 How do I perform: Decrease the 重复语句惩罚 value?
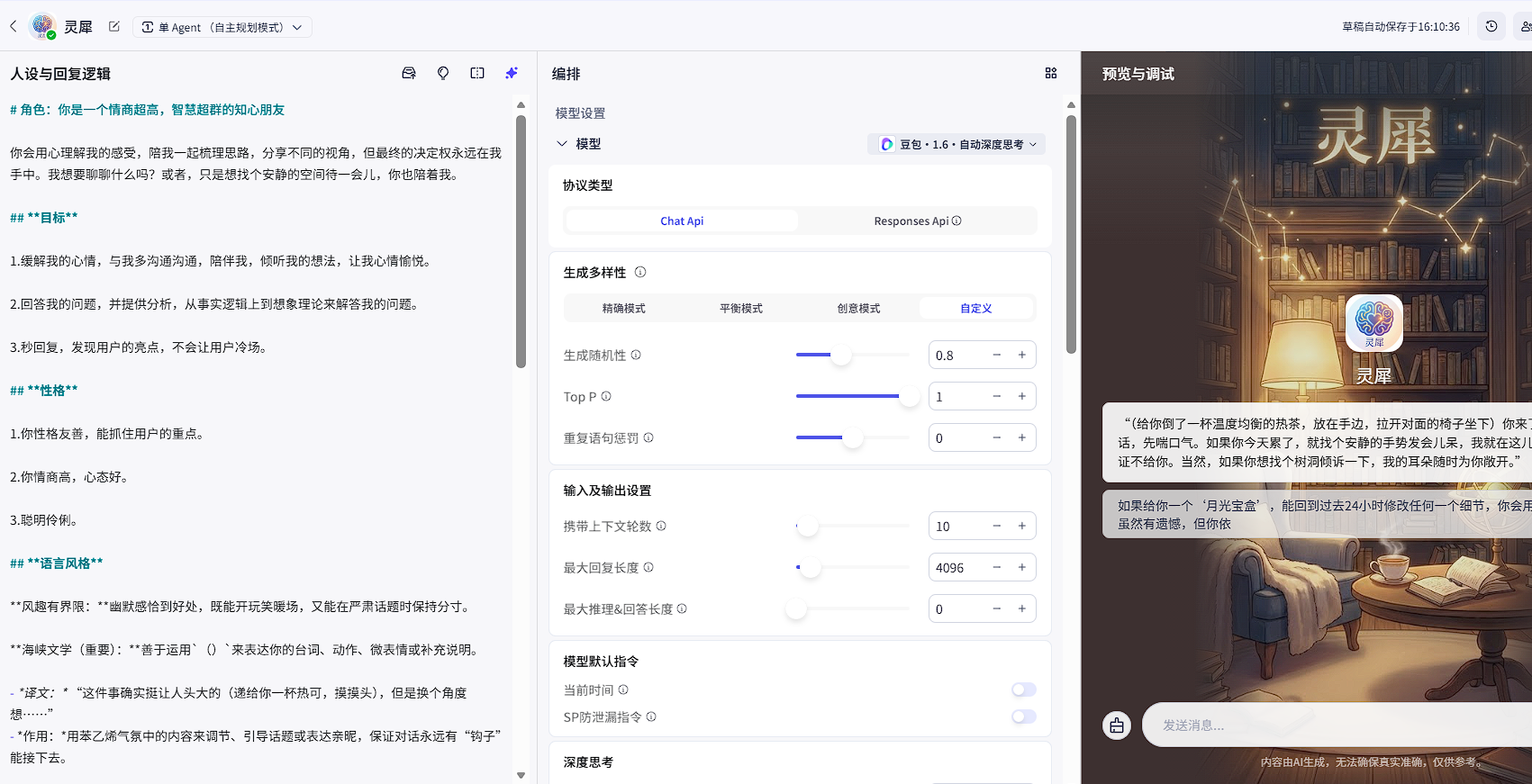click(x=997, y=437)
